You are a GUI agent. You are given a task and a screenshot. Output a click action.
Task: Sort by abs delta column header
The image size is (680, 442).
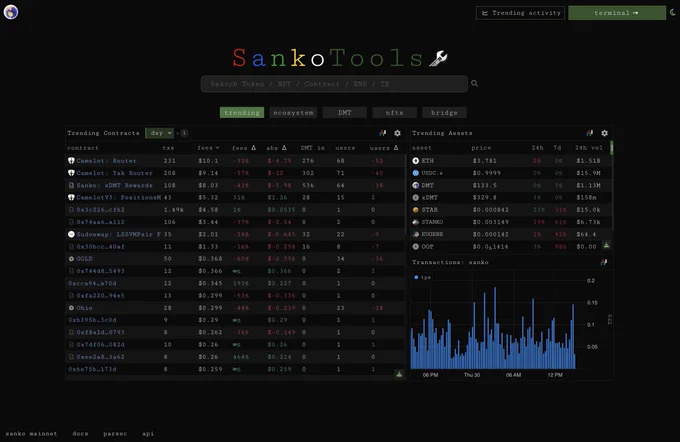click(x=277, y=148)
